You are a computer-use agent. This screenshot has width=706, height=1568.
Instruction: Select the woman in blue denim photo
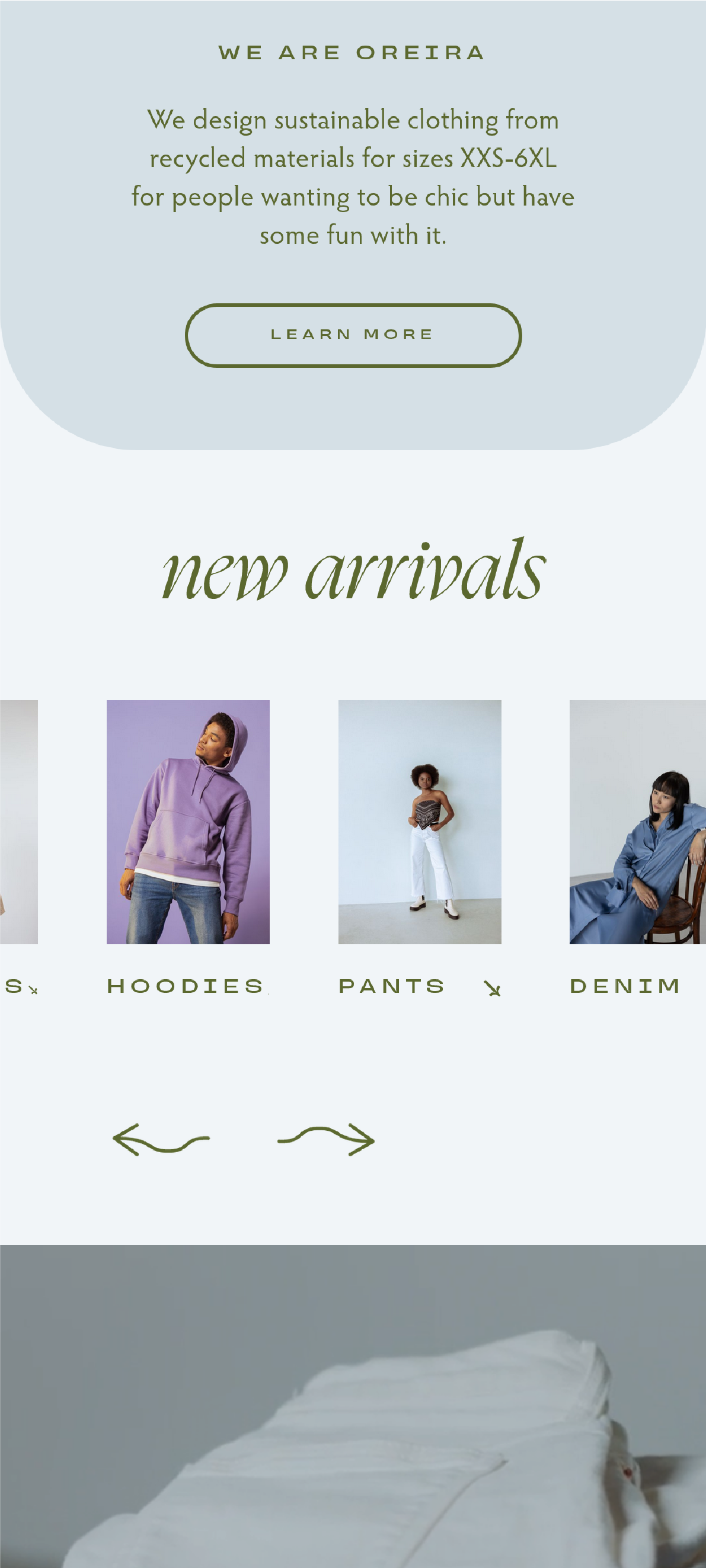[x=638, y=822]
